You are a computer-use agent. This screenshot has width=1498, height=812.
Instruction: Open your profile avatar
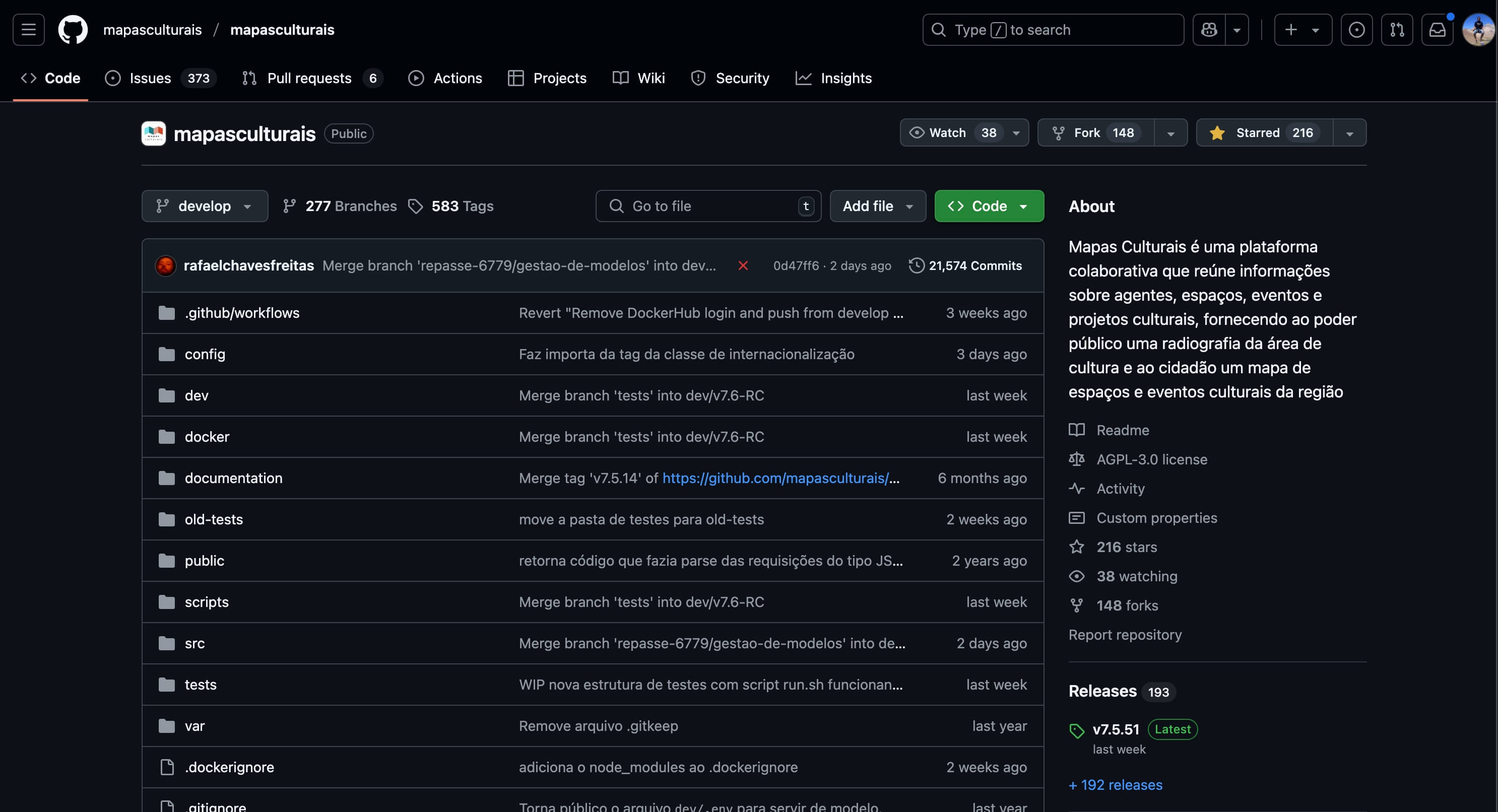[x=1477, y=30]
